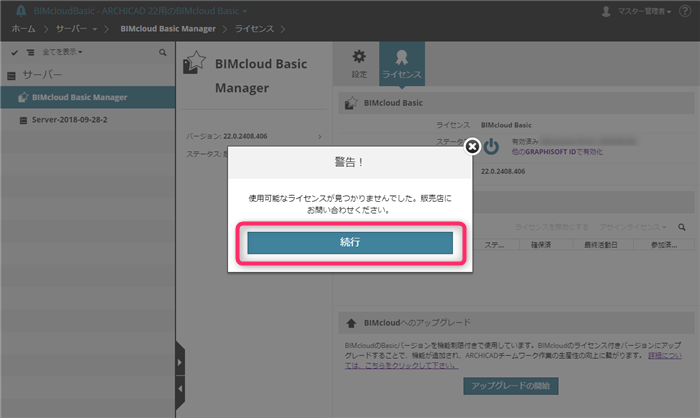Image resolution: width=700 pixels, height=418 pixels.
Task: Expand the バージョン 22.0.2408.406 row chevron
Action: (x=320, y=137)
